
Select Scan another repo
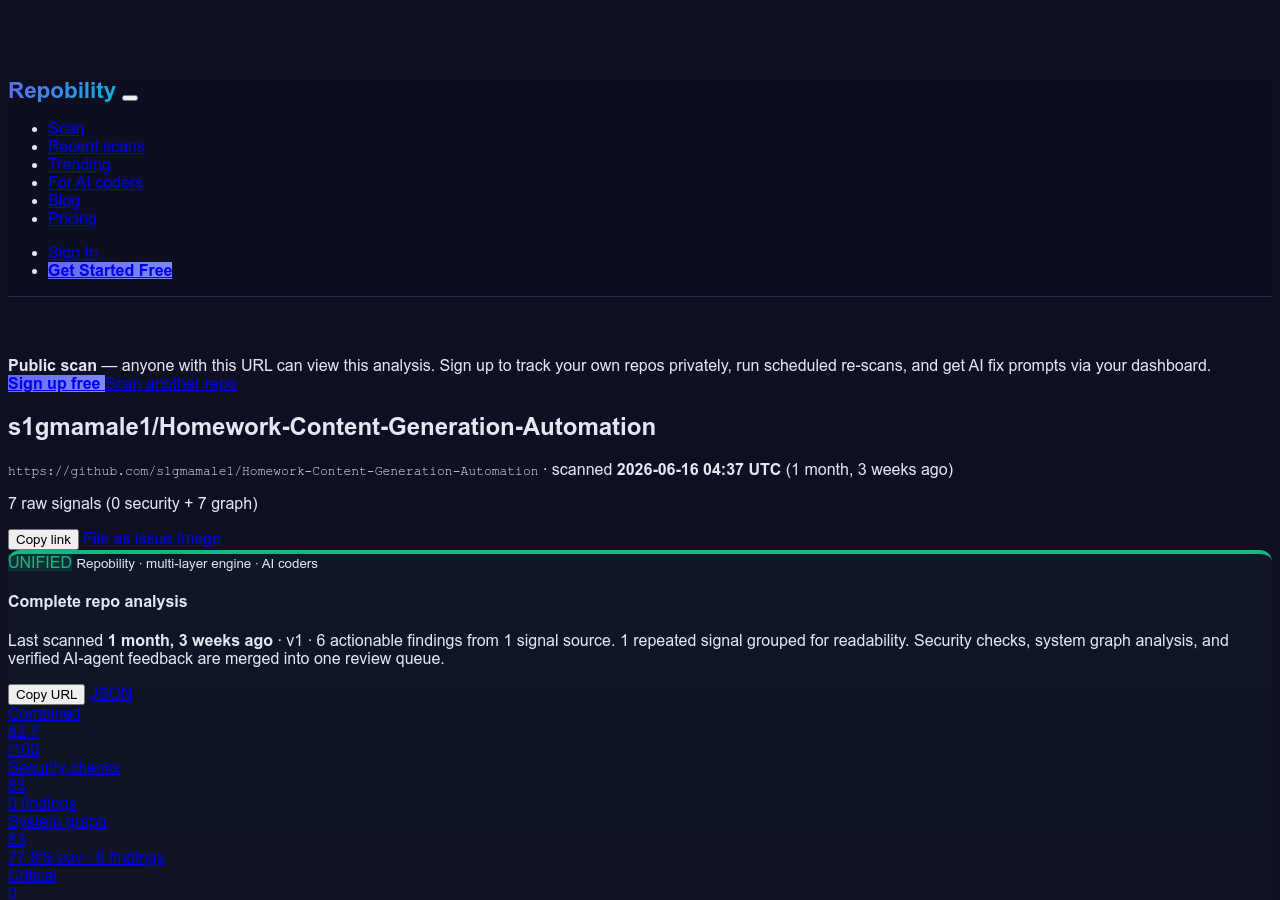click(x=171, y=383)
